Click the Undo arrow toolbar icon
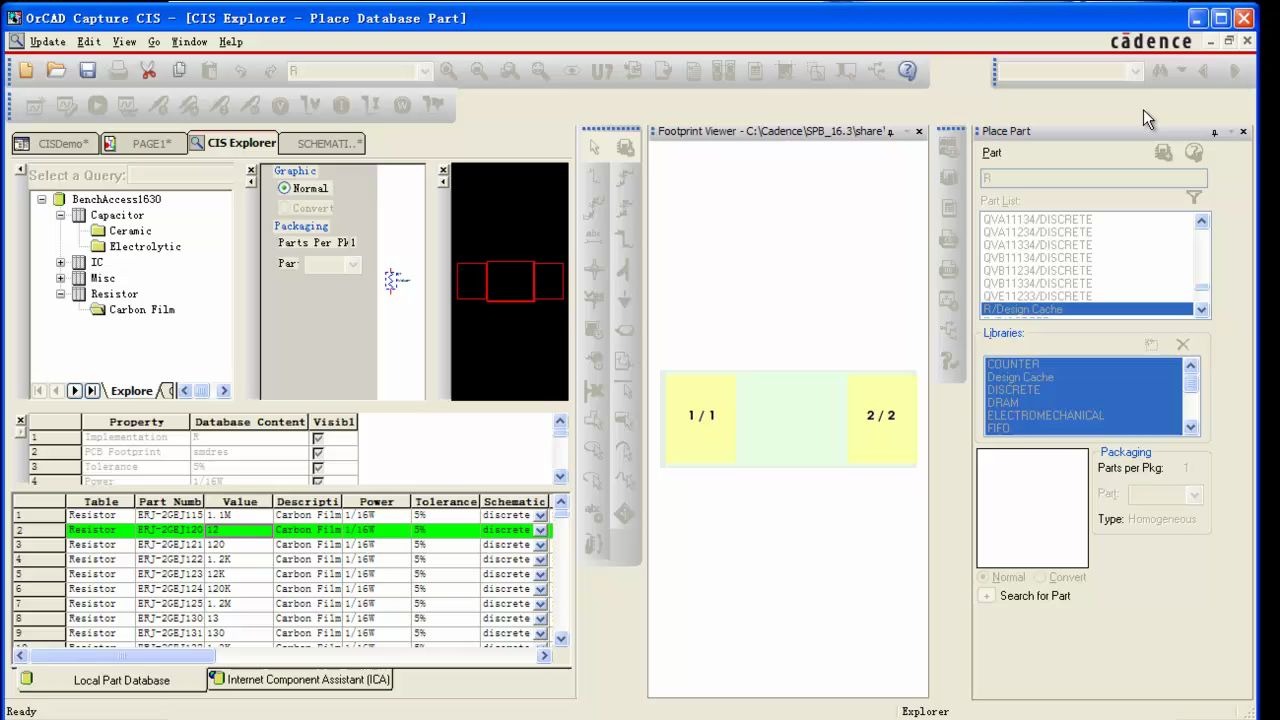The height and width of the screenshot is (720, 1280). click(x=240, y=71)
